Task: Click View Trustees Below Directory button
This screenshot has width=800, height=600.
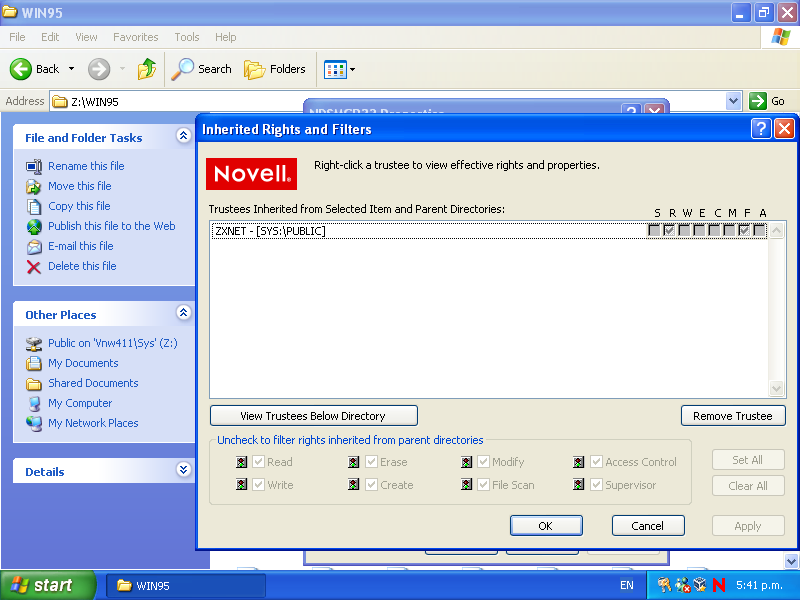Action: pyautogui.click(x=313, y=416)
